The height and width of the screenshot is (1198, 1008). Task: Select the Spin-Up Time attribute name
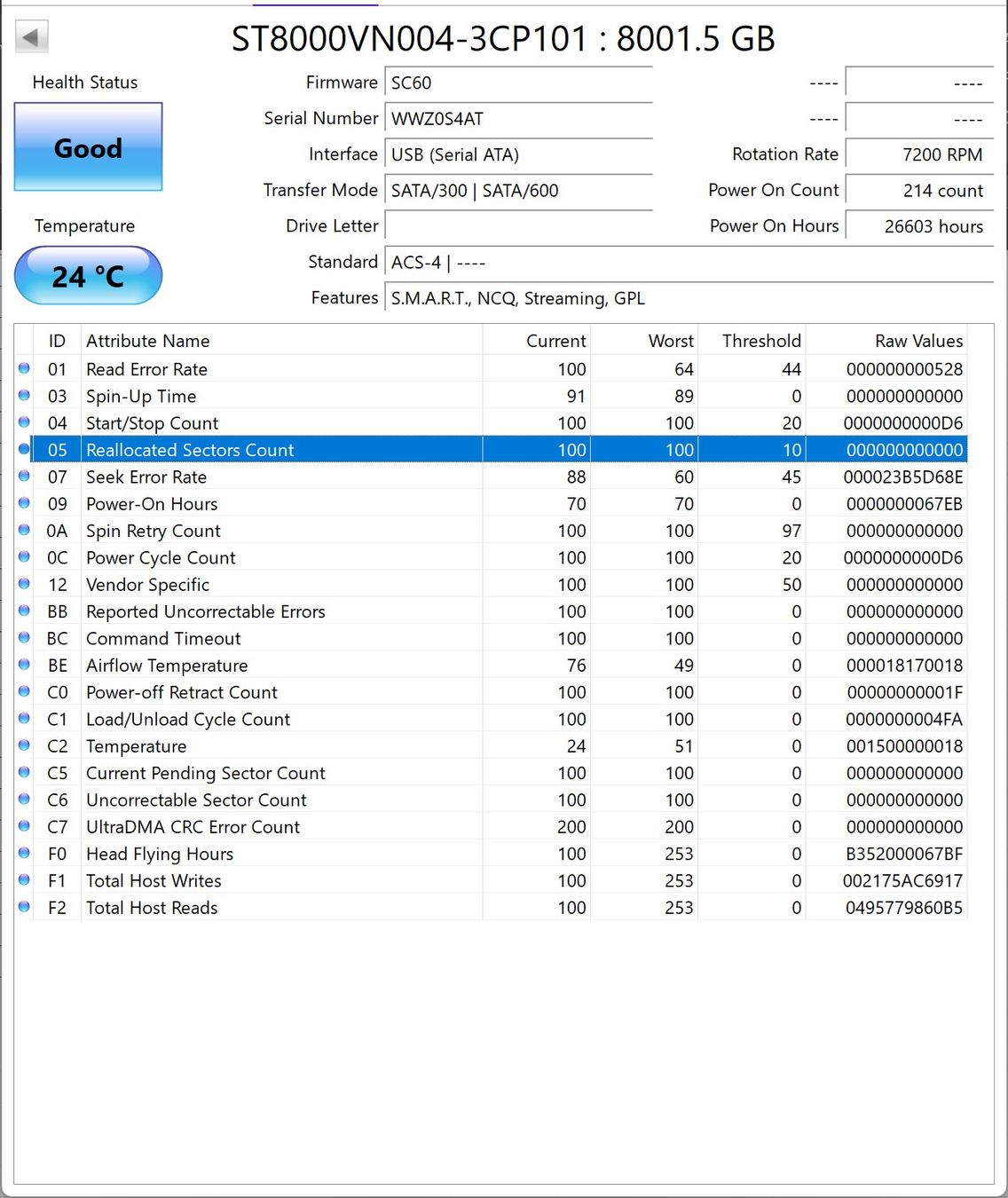pos(141,397)
